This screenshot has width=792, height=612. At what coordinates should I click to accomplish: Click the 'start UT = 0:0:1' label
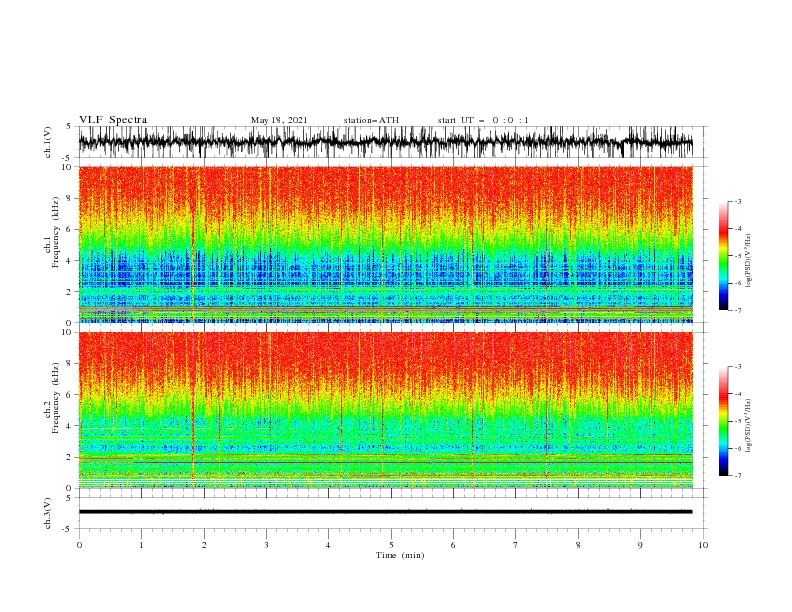pyautogui.click(x=483, y=120)
